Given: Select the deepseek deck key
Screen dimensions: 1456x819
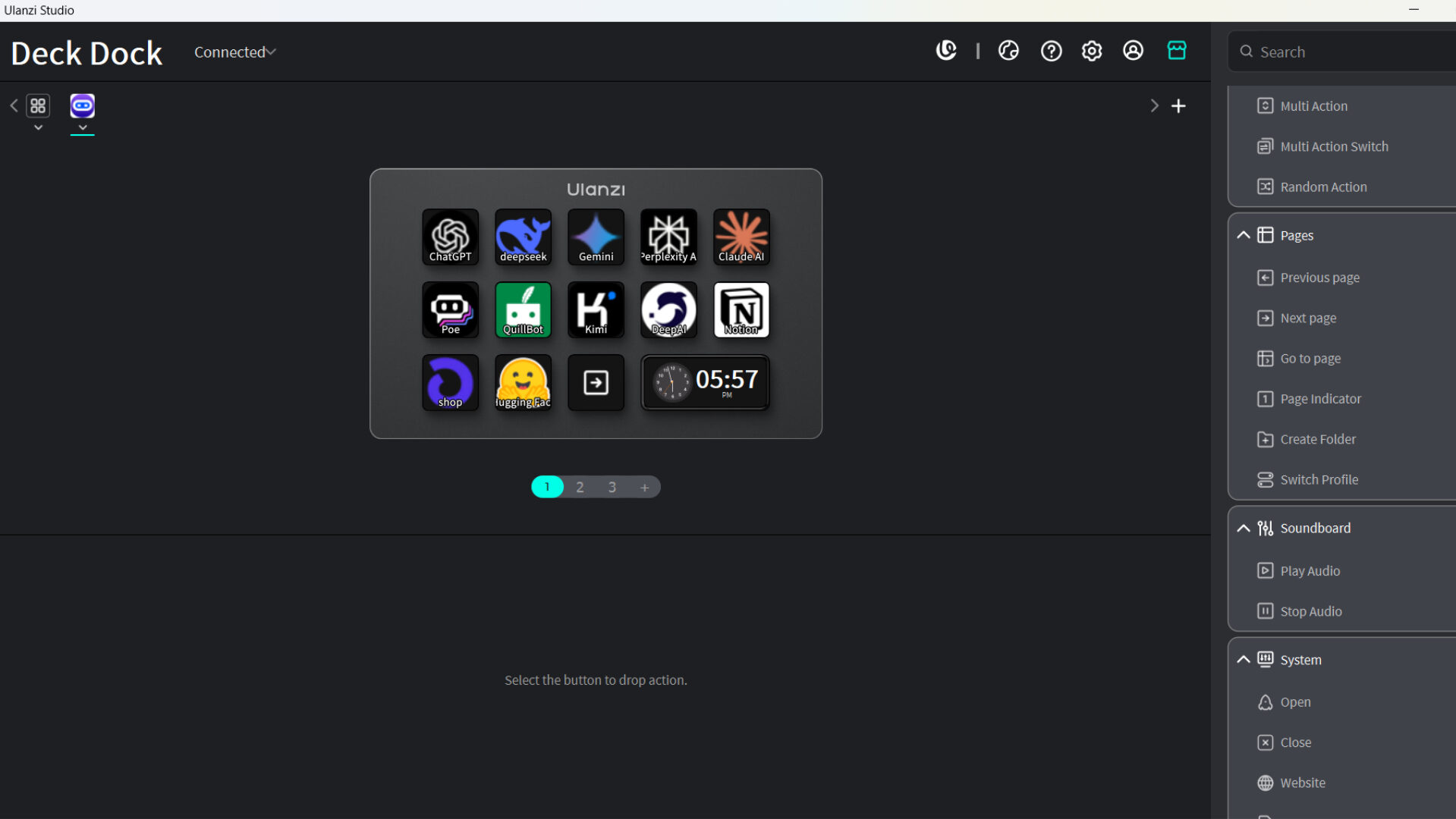Looking at the screenshot, I should click(x=523, y=237).
